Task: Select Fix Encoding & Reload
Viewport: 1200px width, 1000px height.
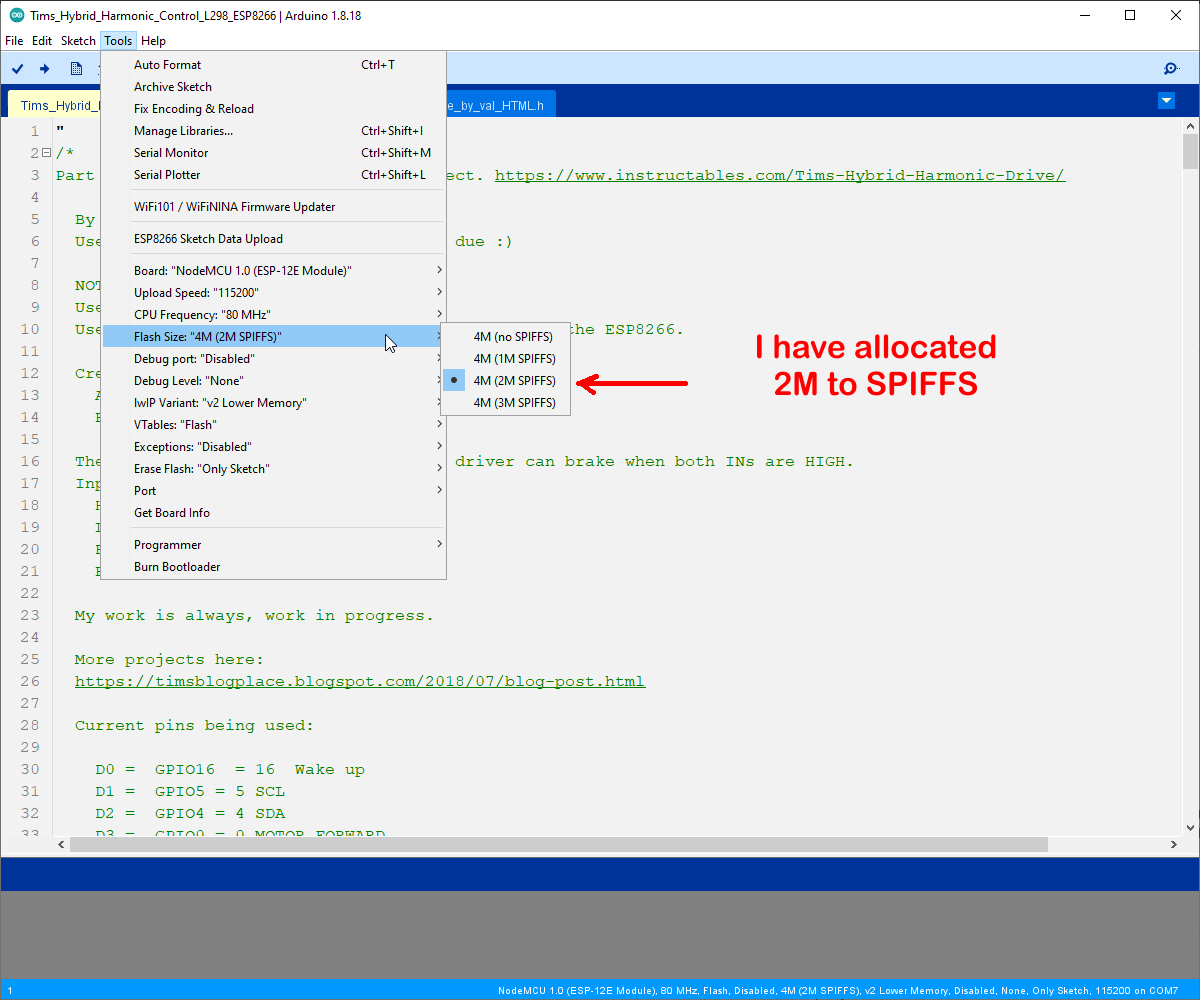Action: click(x=274, y=109)
